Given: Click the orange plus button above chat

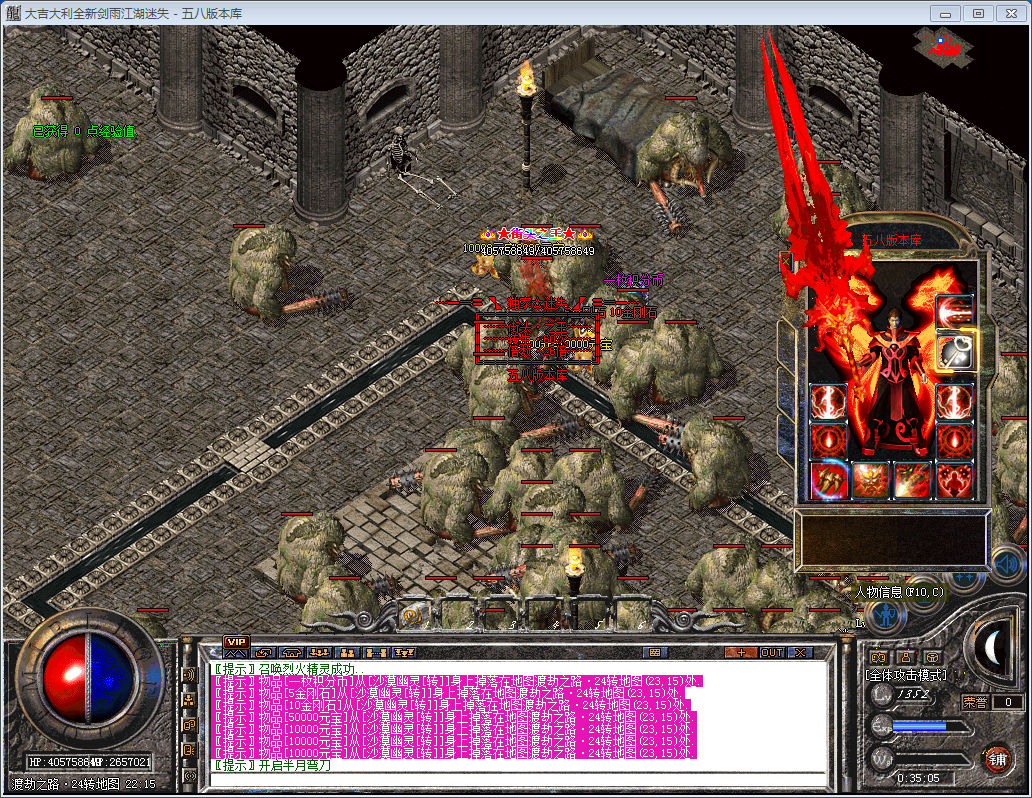Looking at the screenshot, I should pyautogui.click(x=742, y=652).
